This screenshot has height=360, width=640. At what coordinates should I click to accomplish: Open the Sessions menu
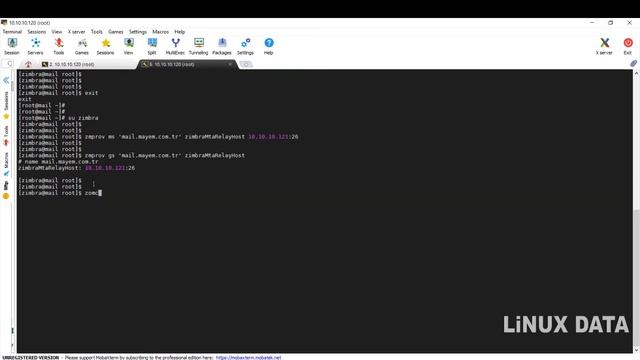[x=36, y=32]
